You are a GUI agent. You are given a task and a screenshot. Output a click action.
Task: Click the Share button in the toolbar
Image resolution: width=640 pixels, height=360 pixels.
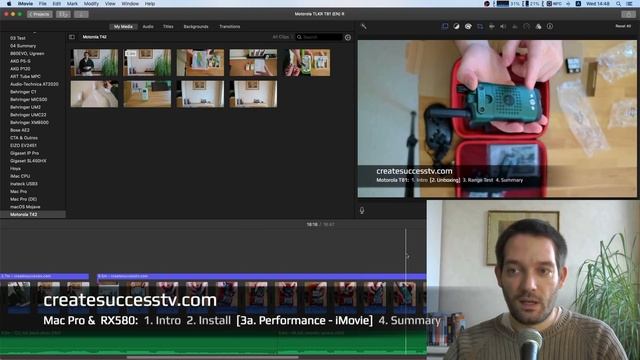[x=628, y=14]
